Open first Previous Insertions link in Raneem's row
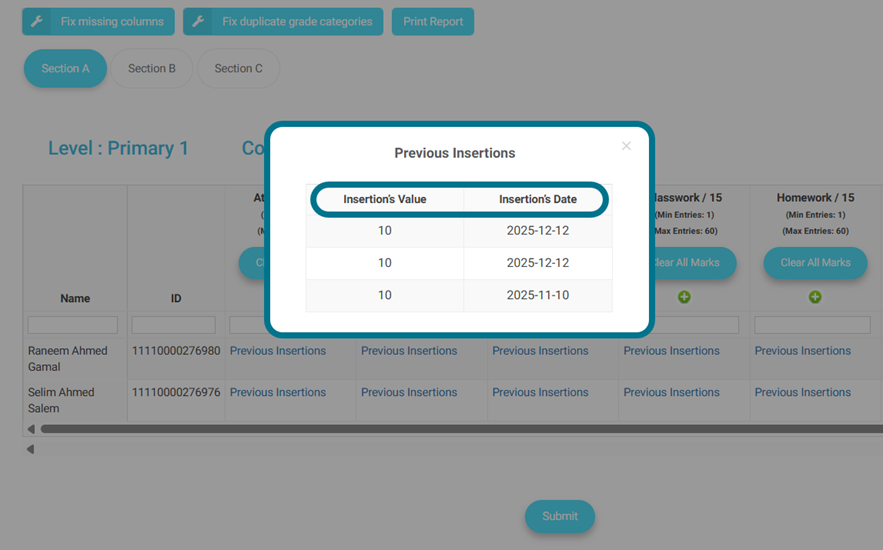 coord(278,351)
